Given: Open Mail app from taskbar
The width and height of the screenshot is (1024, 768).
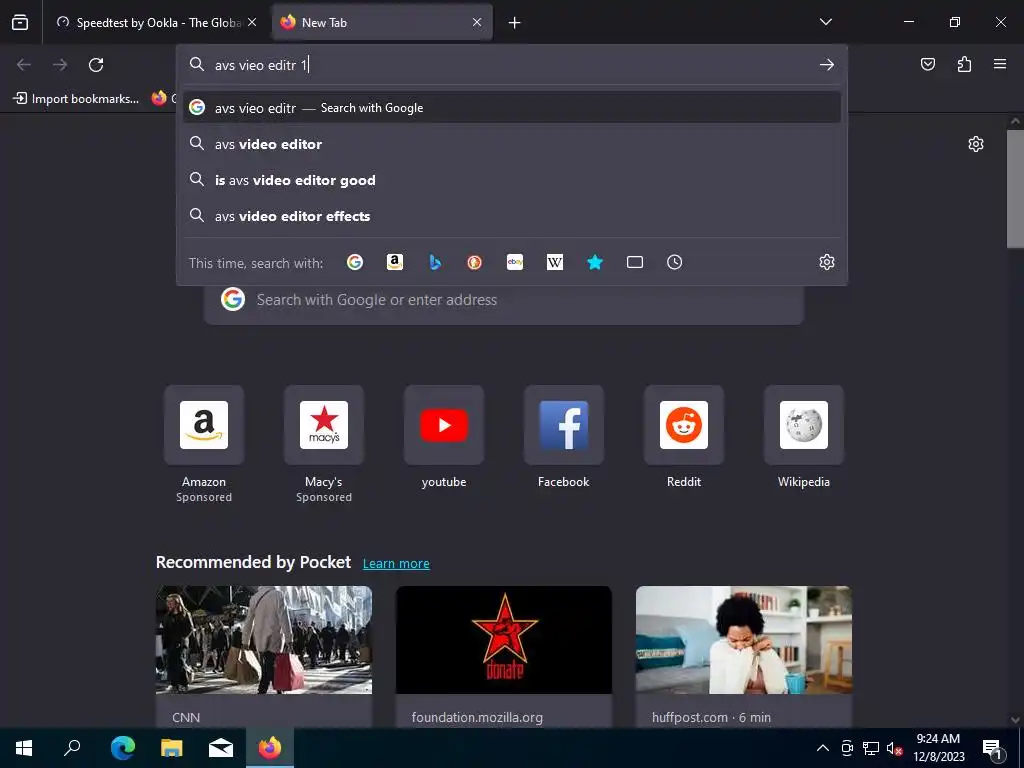Looking at the screenshot, I should [x=221, y=748].
